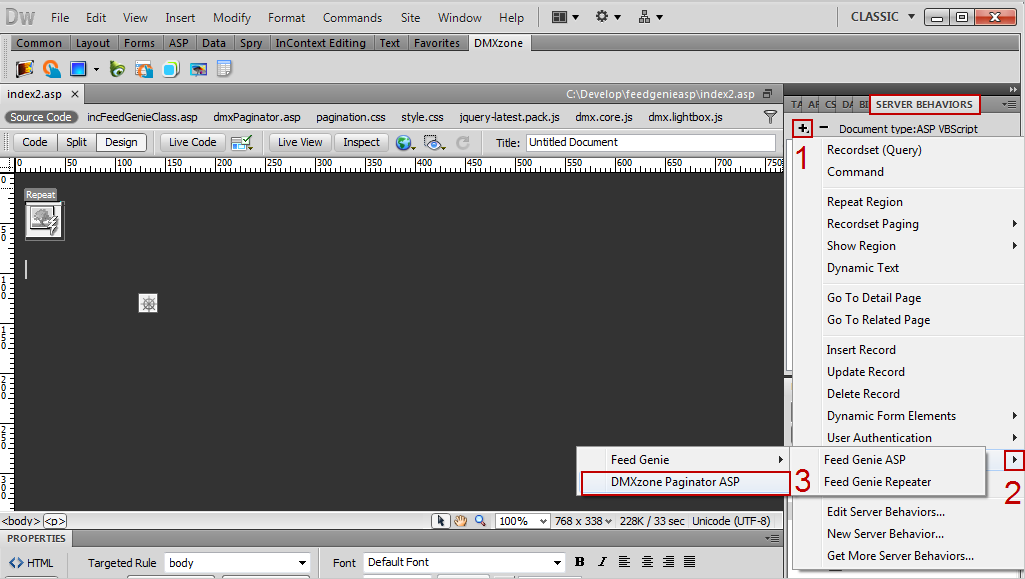Click the rounded blue square DMXzone icon
The width and height of the screenshot is (1025, 579).
(171, 69)
